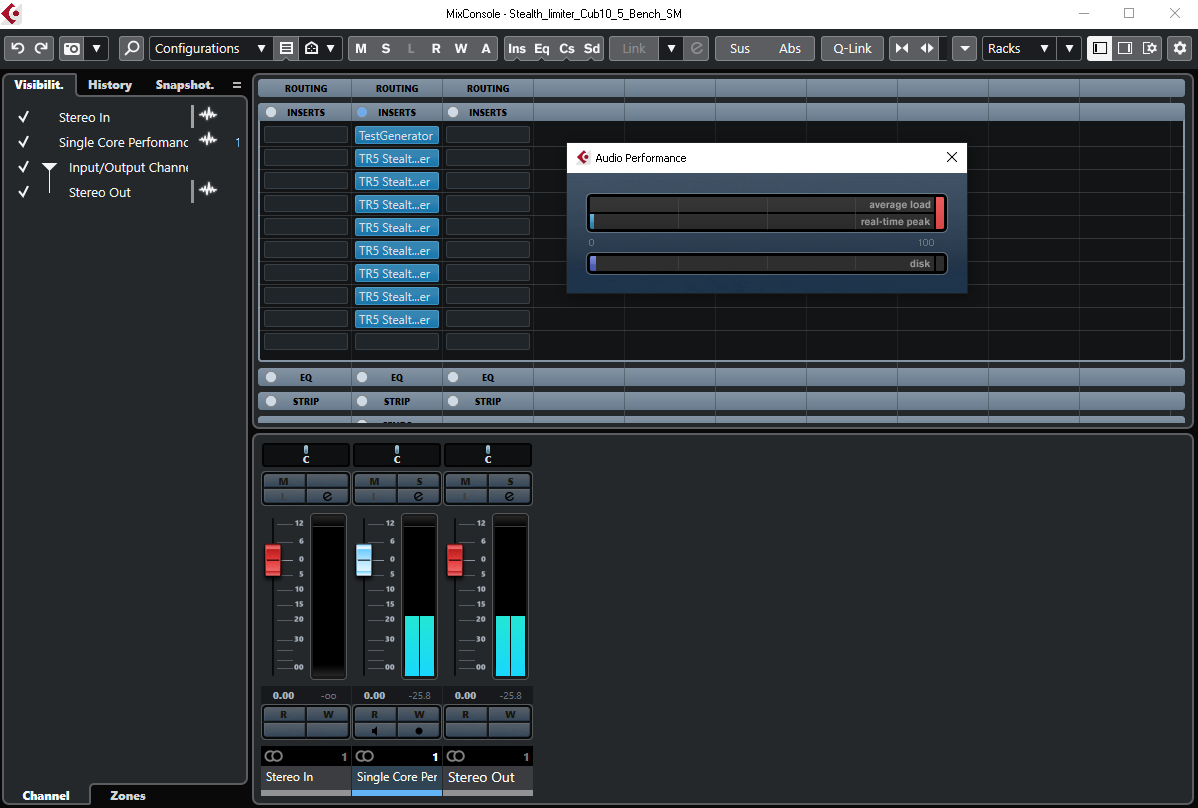The image size is (1198, 808).
Task: Mute the Stereo Out channel with M
Action: [x=465, y=481]
